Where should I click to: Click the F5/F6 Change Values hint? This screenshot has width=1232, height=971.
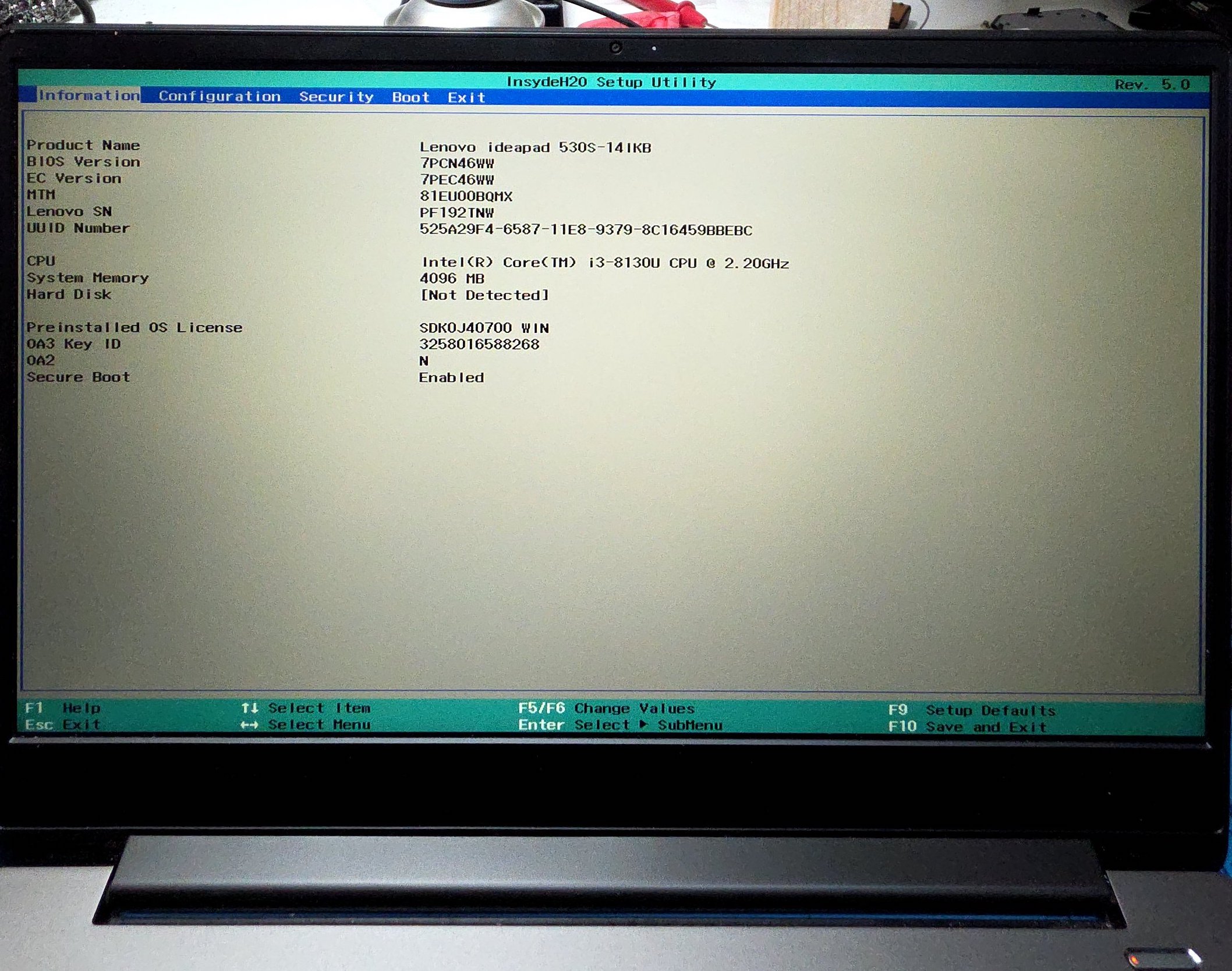point(607,708)
